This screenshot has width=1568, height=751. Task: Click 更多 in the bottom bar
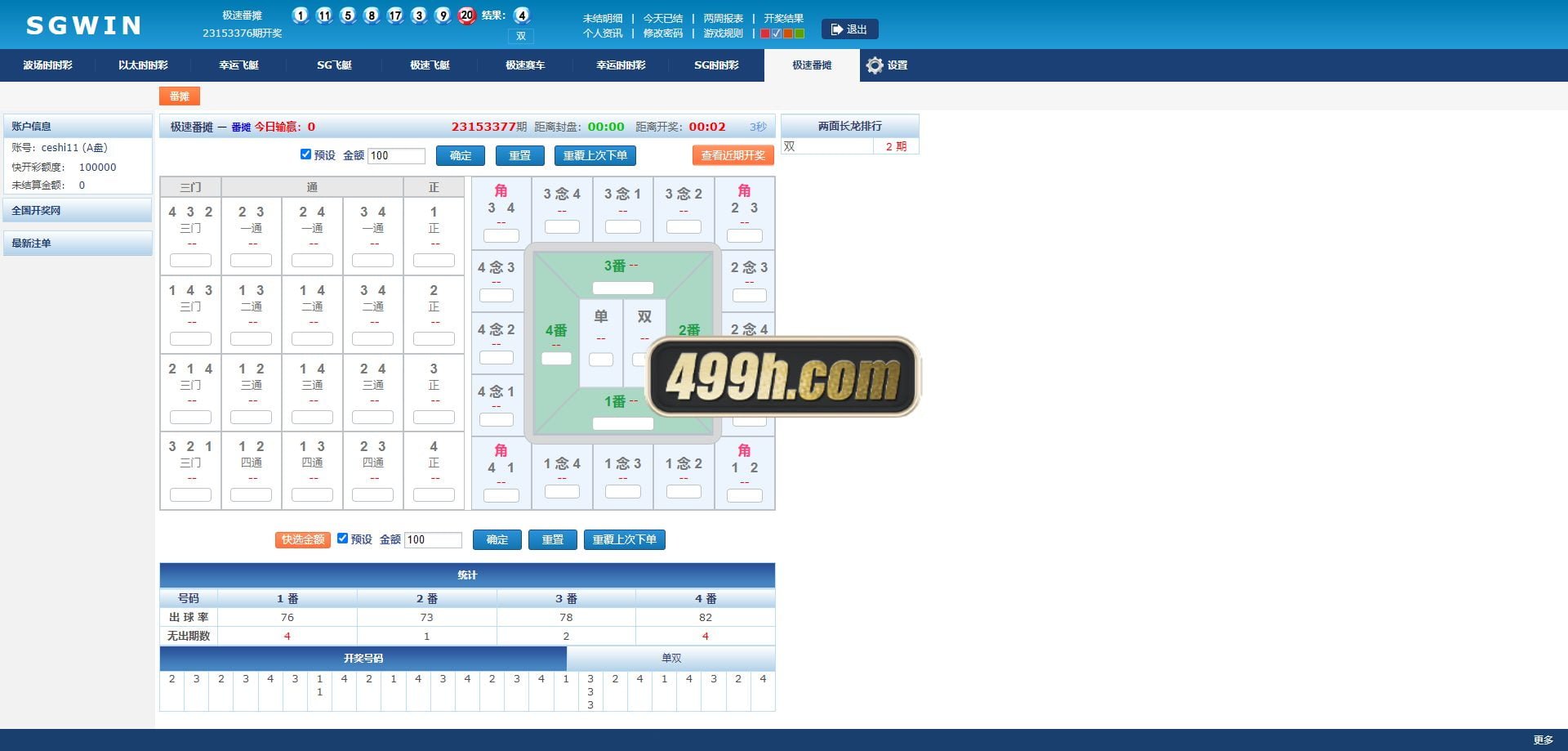pyautogui.click(x=1543, y=740)
